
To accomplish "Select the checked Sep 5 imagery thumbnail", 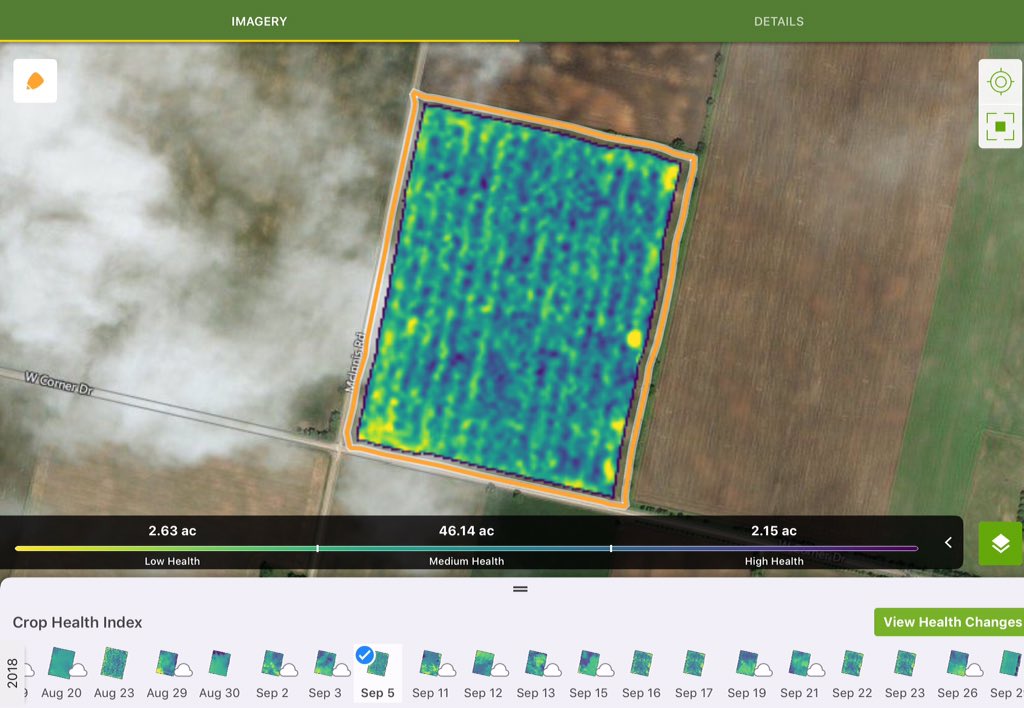I will pyautogui.click(x=377, y=673).
